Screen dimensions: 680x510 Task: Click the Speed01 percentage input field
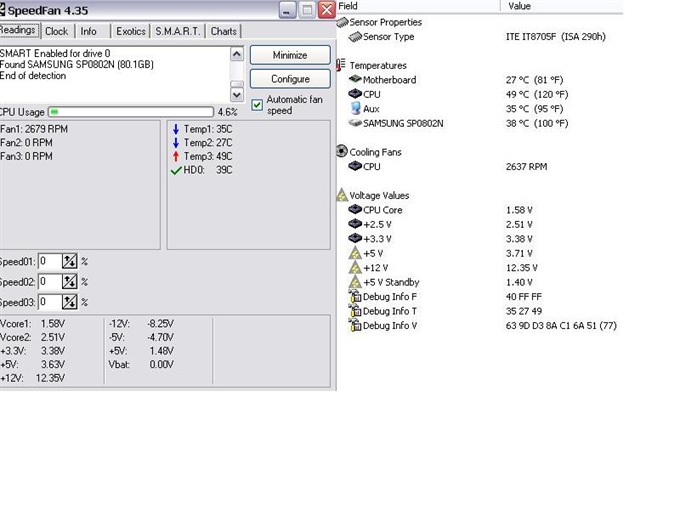click(x=49, y=261)
